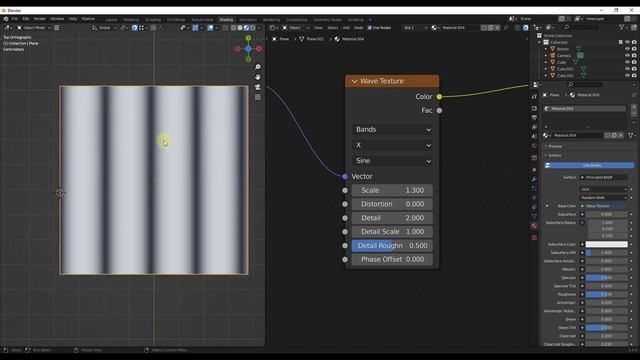The height and width of the screenshot is (360, 640).
Task: Disable render camera icon for Camera row
Action: (634, 56)
